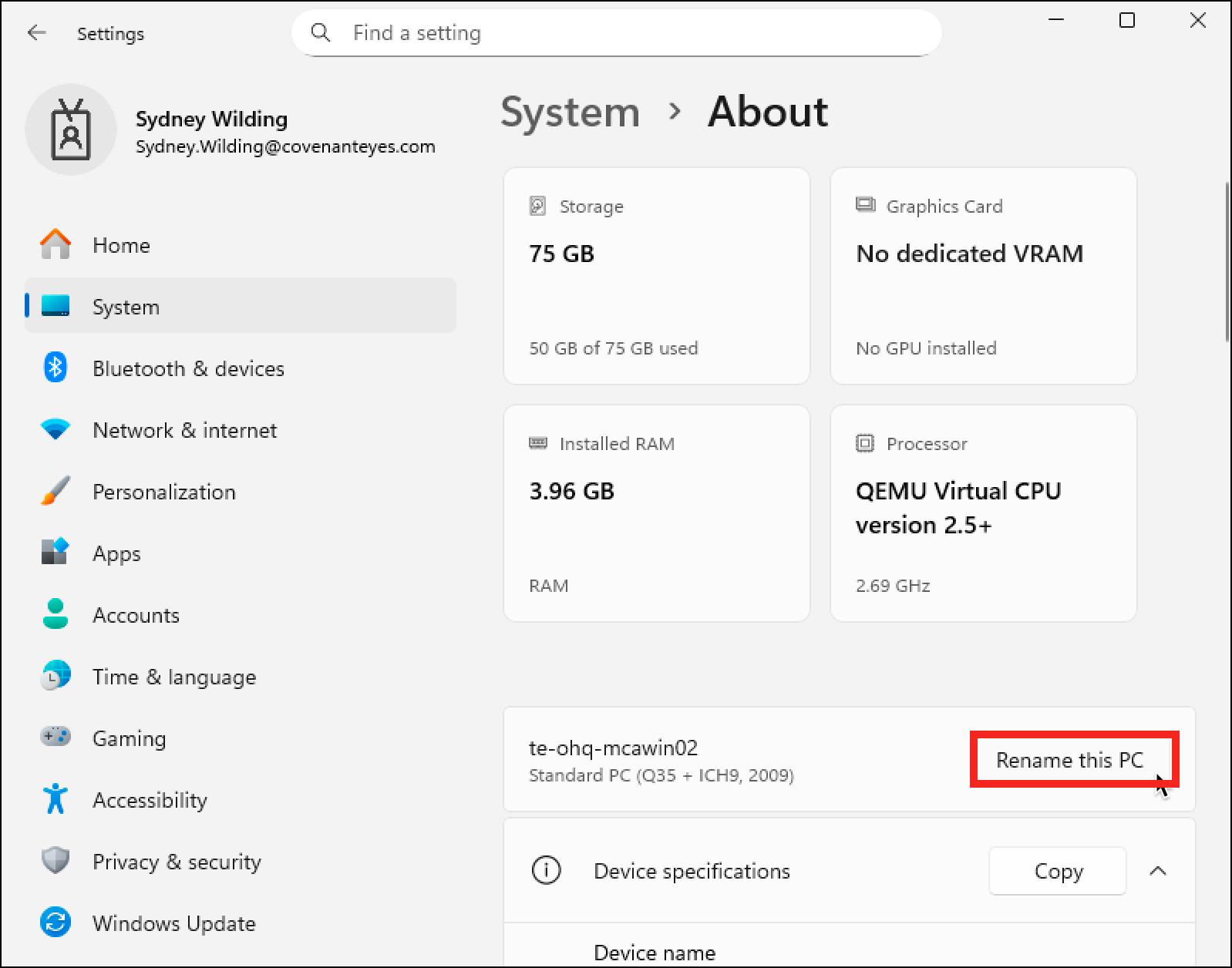The height and width of the screenshot is (968, 1232).
Task: Click the Accounts person icon
Action: coord(56,614)
